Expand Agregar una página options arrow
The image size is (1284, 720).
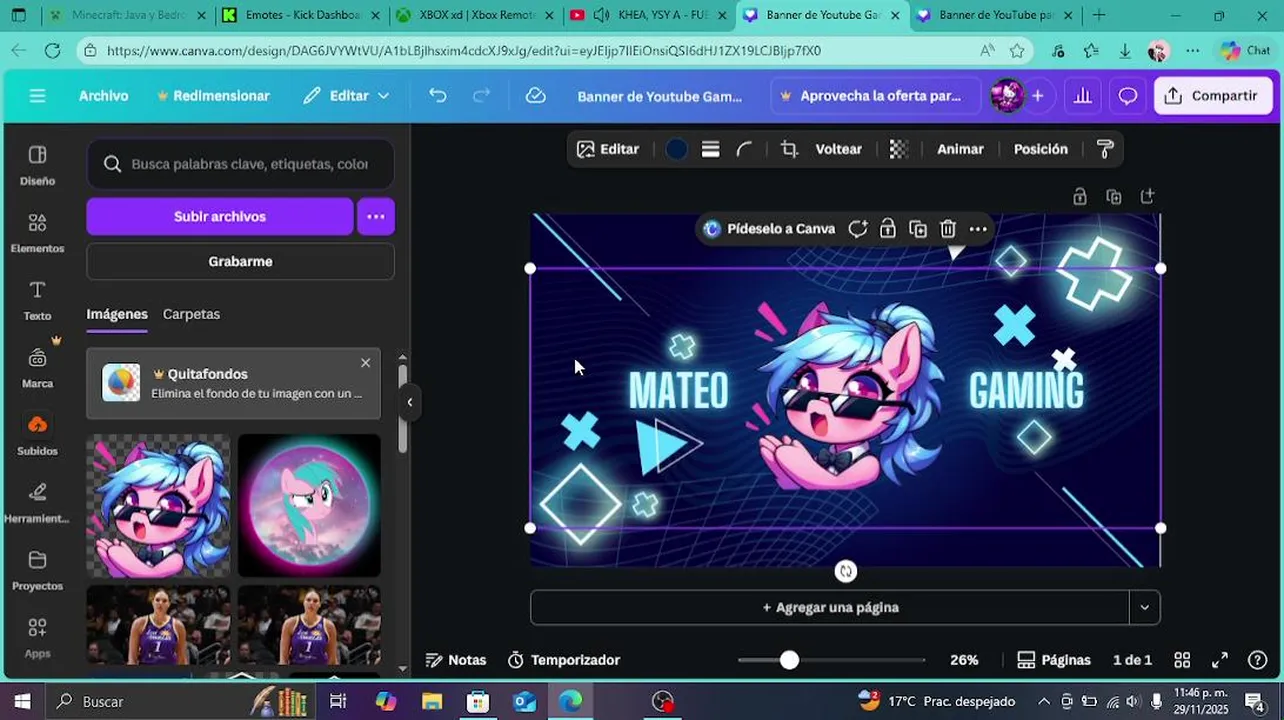(1145, 607)
